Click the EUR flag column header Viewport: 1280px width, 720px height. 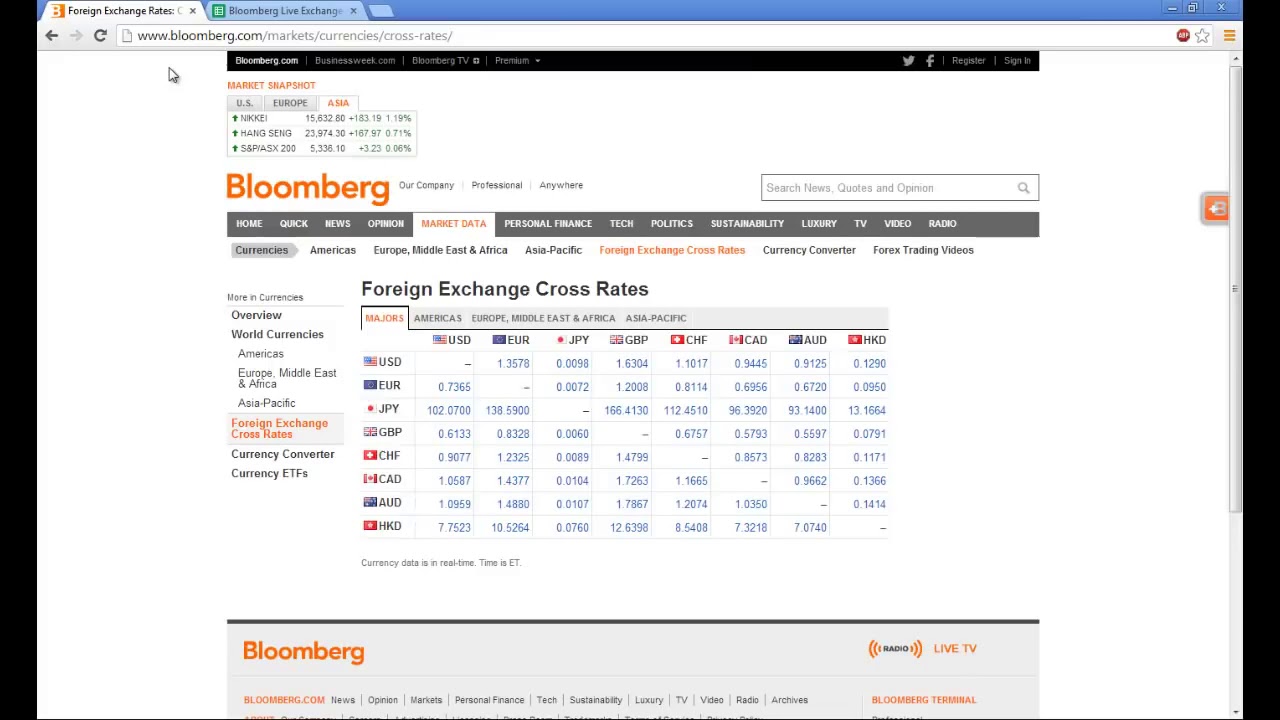coord(511,340)
